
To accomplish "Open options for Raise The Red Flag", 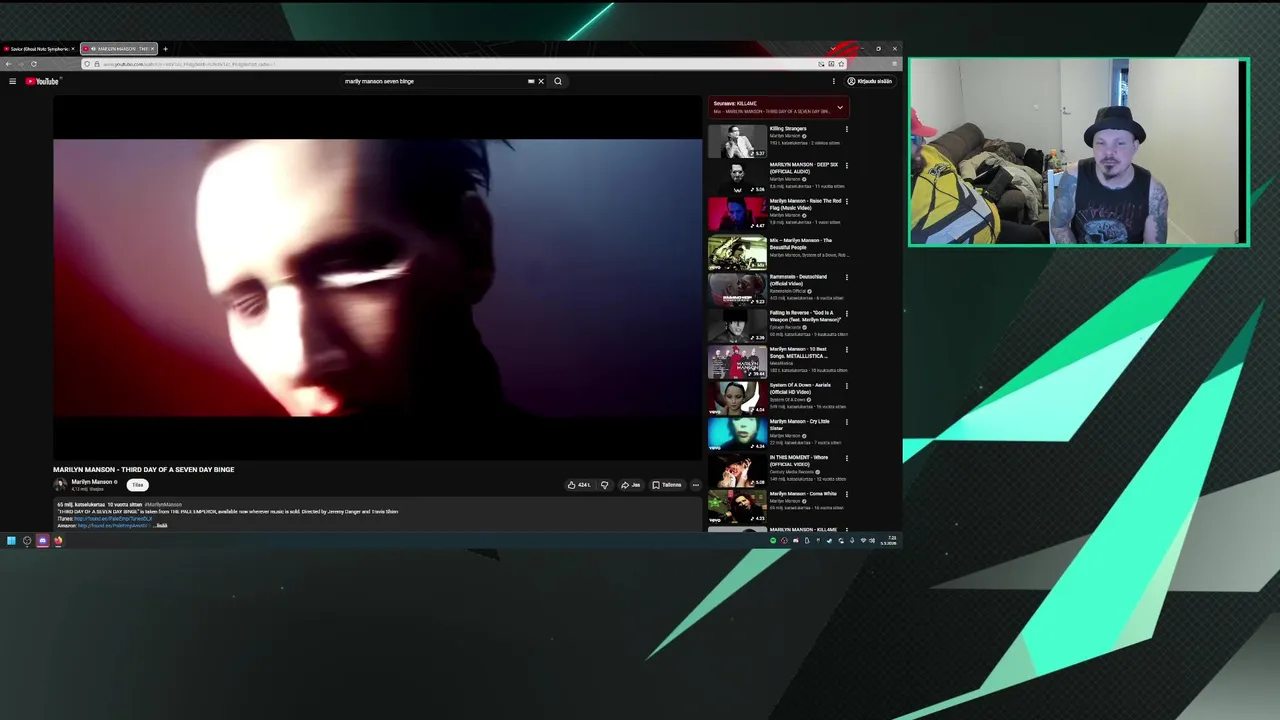I will [x=847, y=201].
